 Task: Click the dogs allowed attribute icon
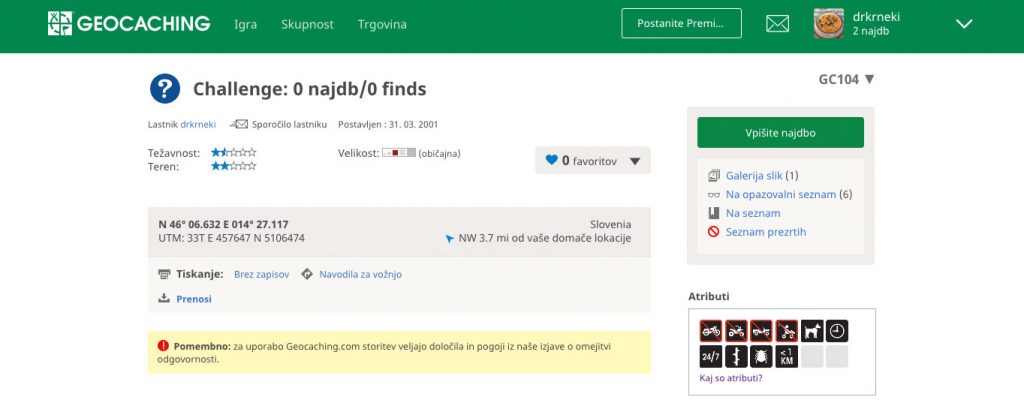(x=812, y=331)
